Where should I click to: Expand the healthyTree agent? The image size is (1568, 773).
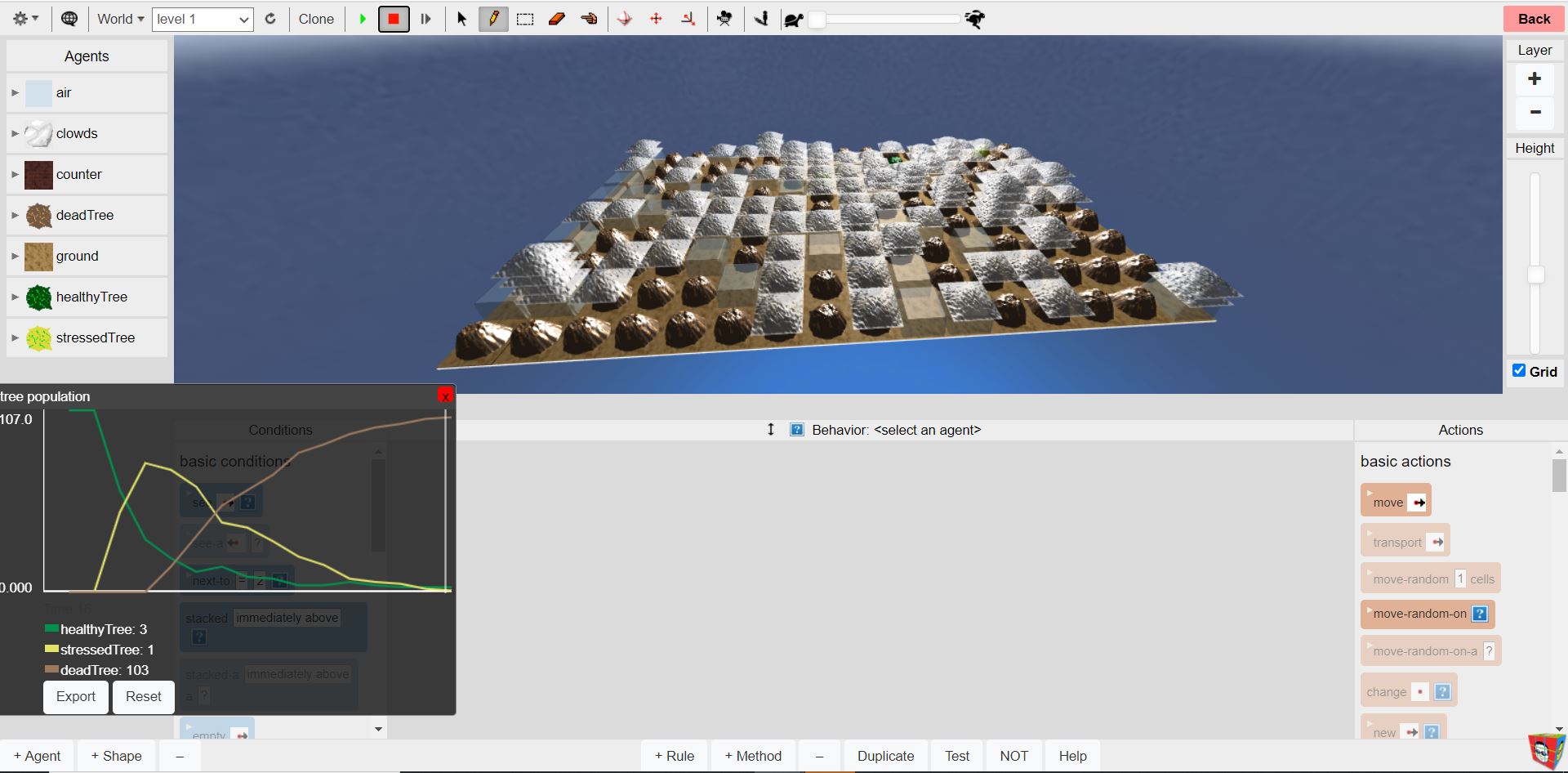(15, 297)
